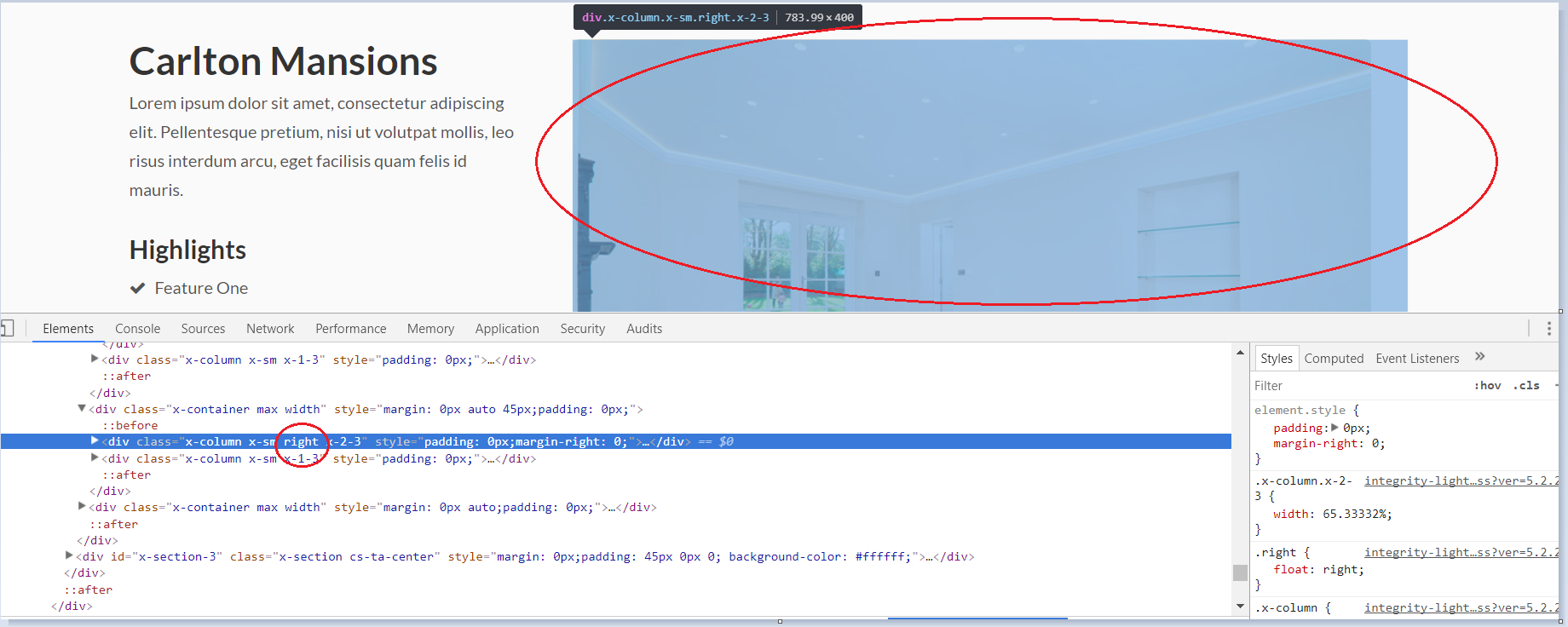1568x627 pixels.
Task: Expand the padding shorthand property triangle
Action: [1335, 428]
